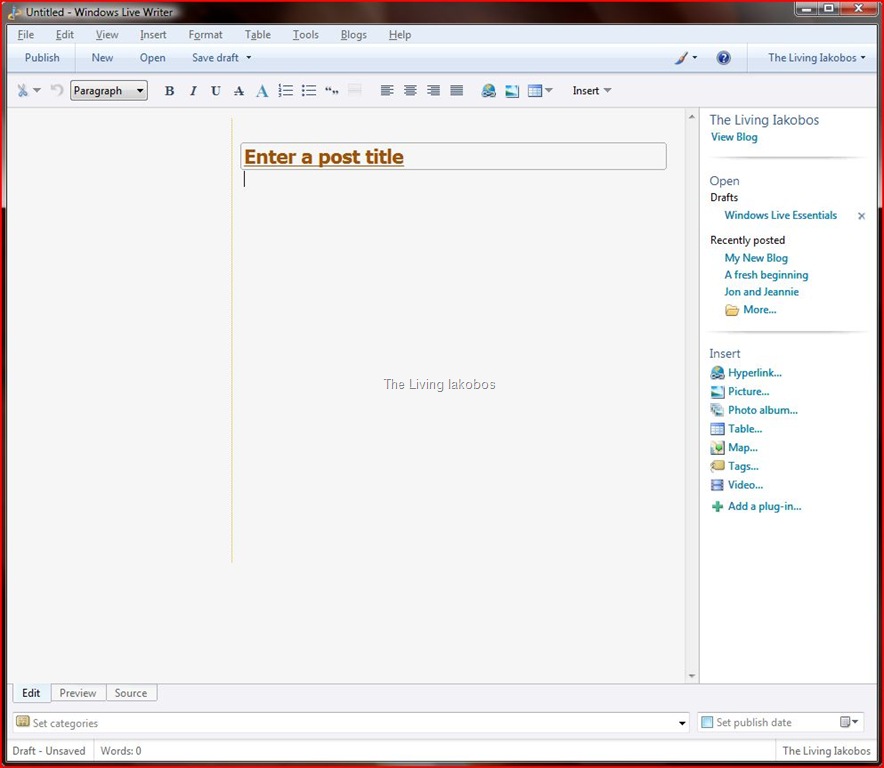The image size is (884, 768).
Task: Remove Windows Live Essentials draft with X
Action: point(861,216)
